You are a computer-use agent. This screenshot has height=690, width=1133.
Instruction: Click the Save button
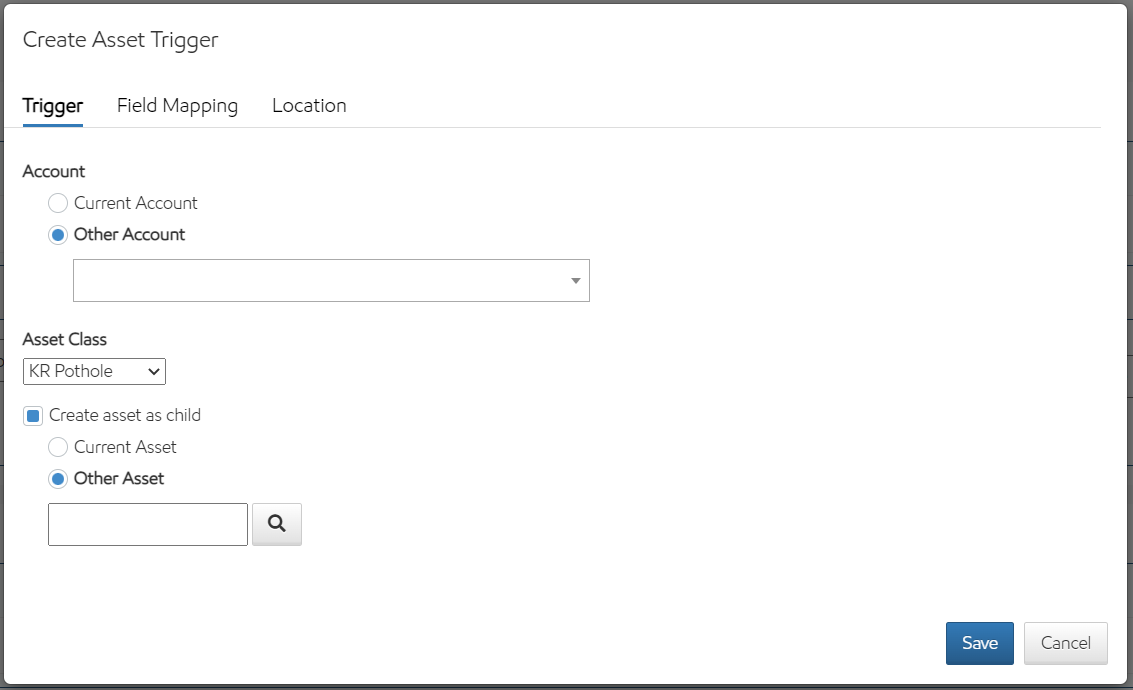979,643
